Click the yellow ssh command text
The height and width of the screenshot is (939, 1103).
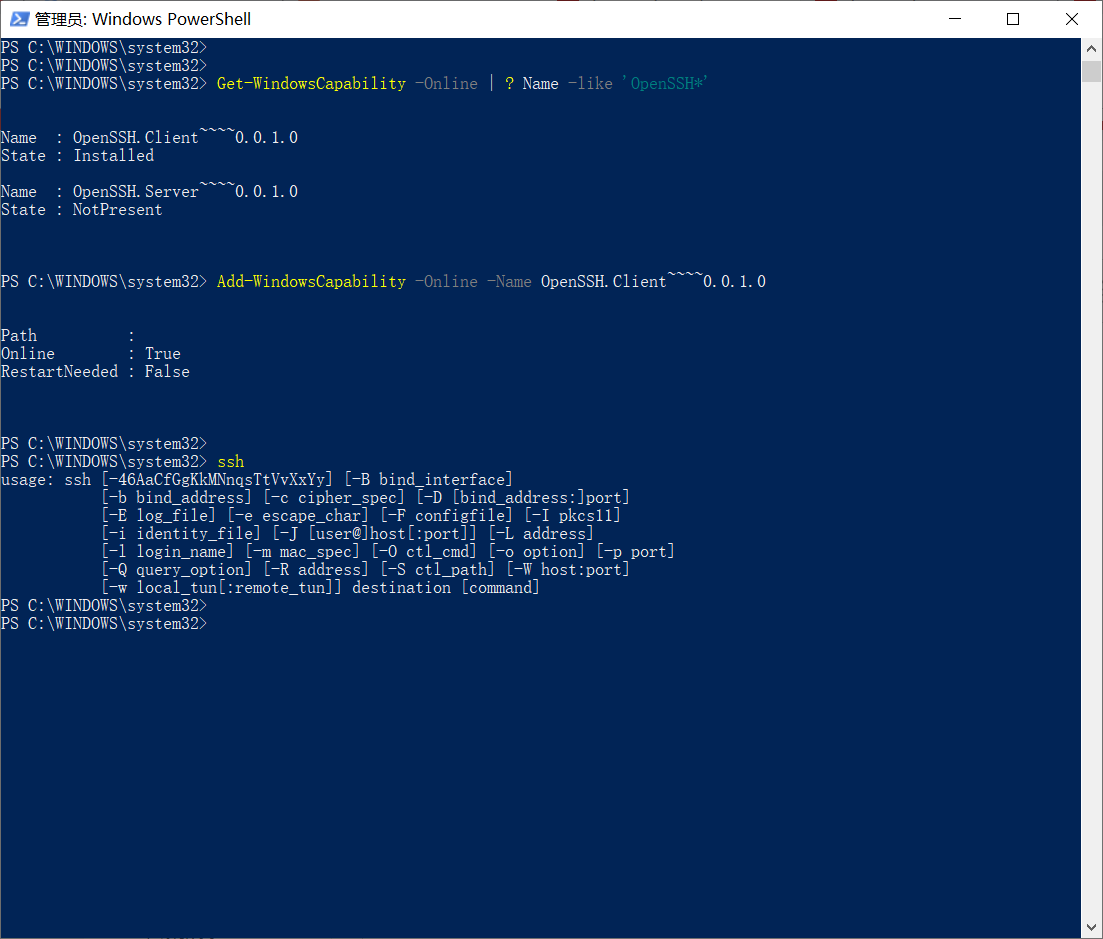pyautogui.click(x=230, y=461)
